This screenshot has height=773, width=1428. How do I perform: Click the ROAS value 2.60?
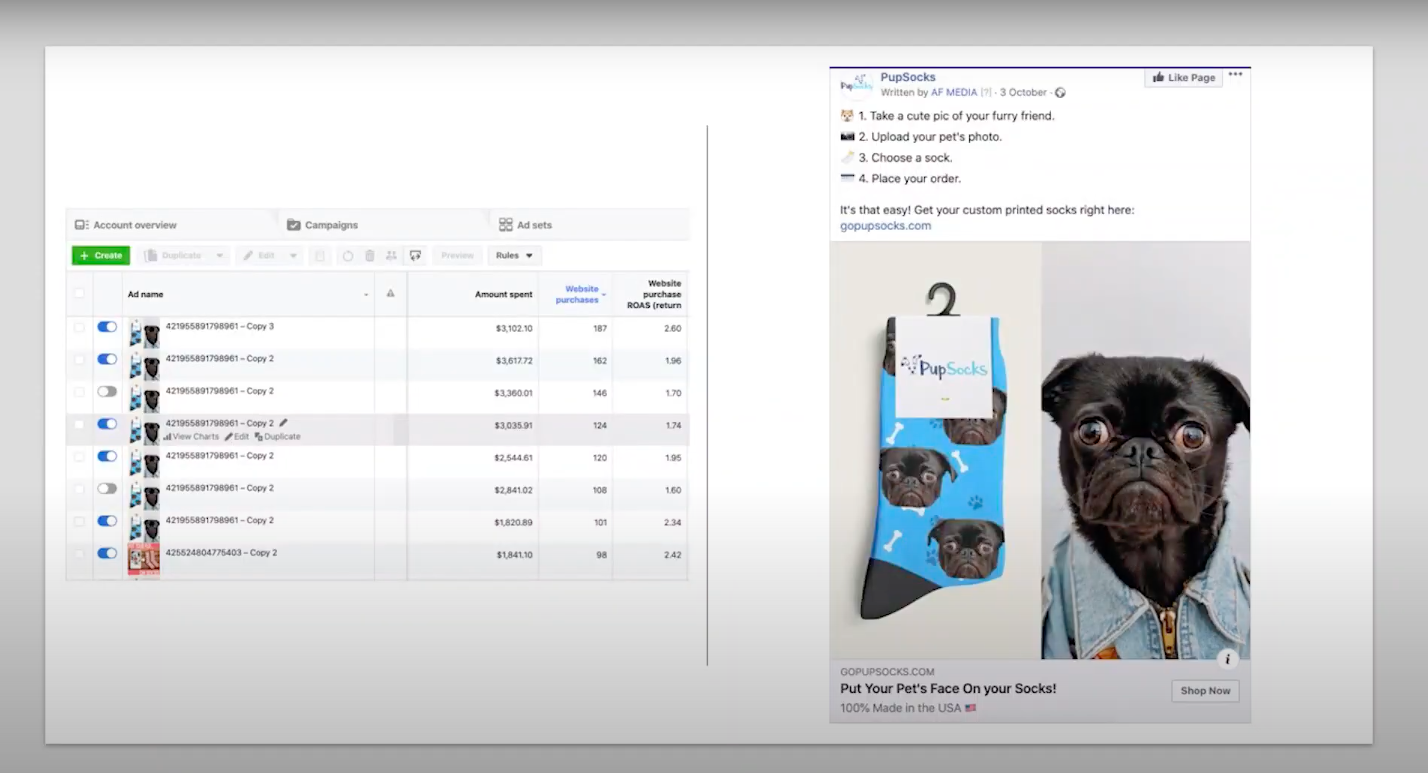point(673,329)
